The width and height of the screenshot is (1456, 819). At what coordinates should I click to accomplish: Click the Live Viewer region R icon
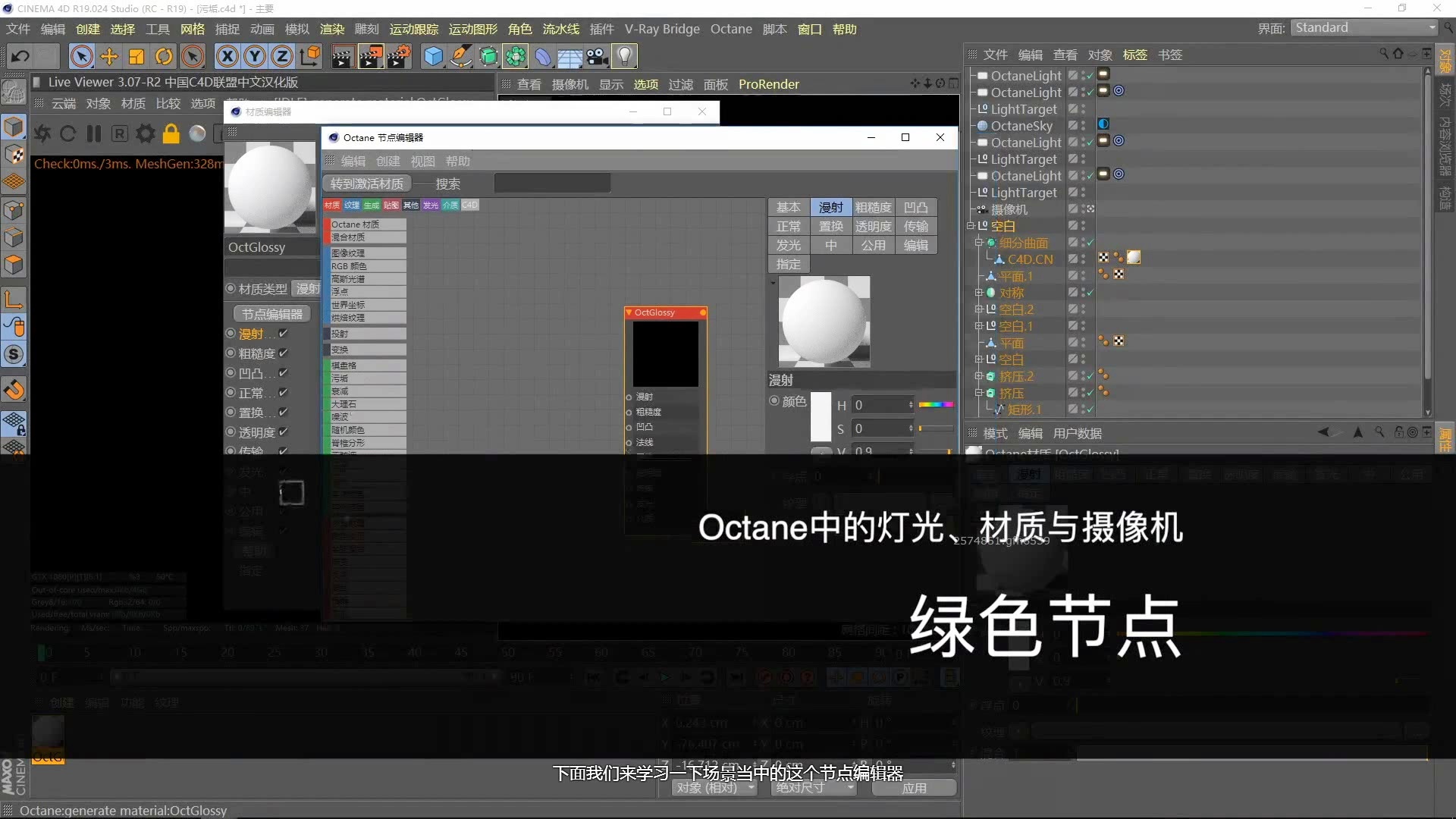120,134
